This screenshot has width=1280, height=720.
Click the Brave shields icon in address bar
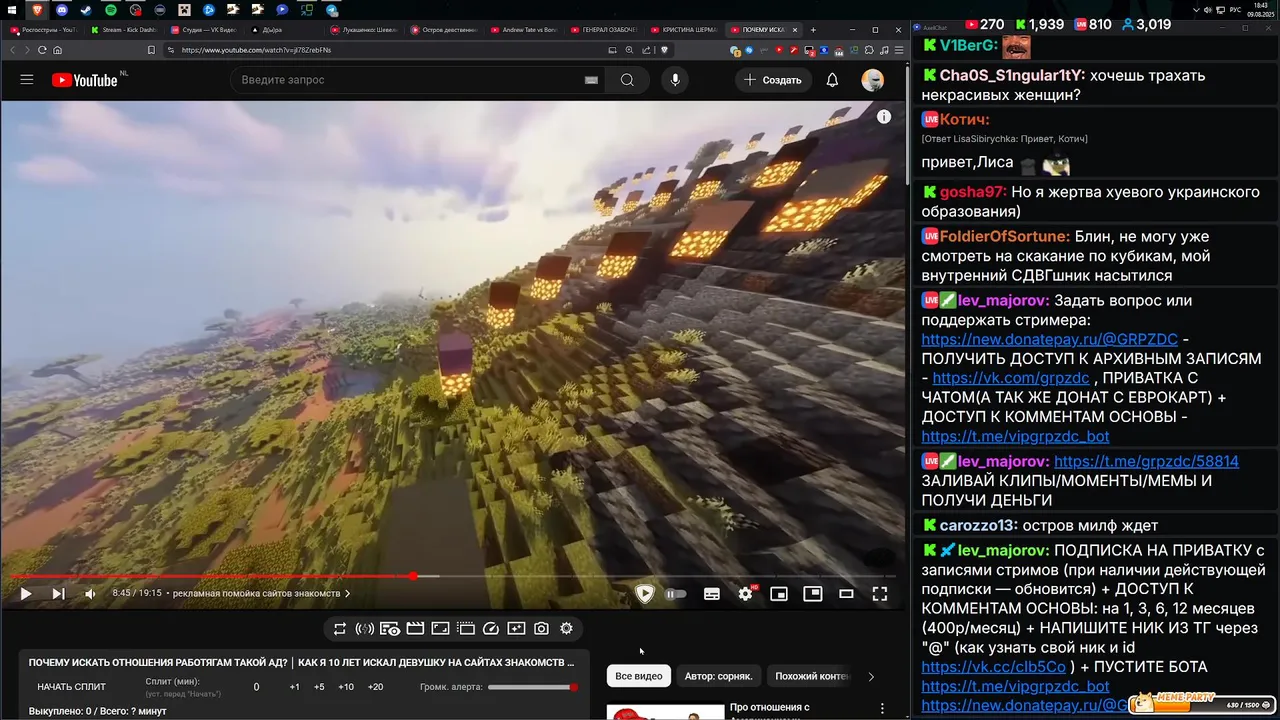[x=664, y=50]
